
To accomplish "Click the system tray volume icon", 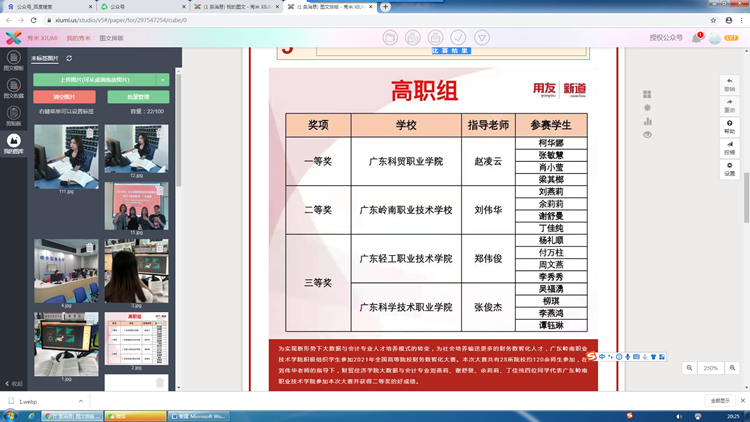I will (x=680, y=416).
